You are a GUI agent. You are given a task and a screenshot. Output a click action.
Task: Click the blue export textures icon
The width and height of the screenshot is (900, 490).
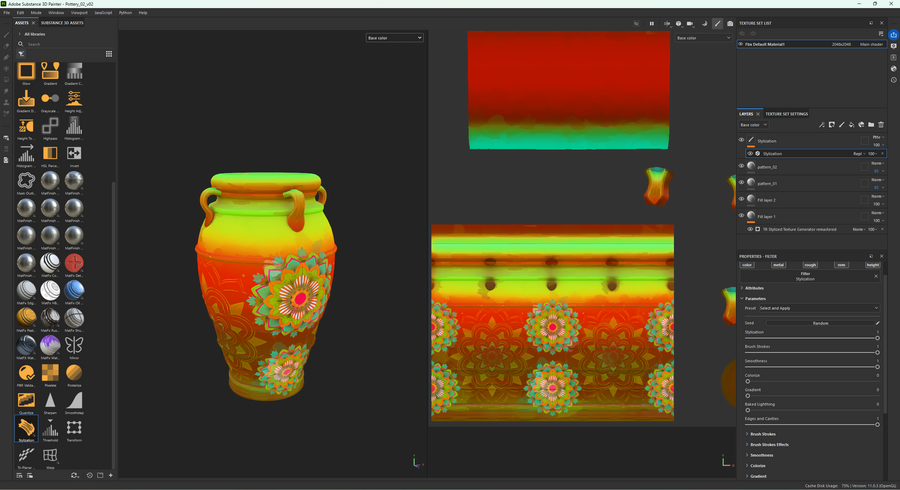click(x=893, y=34)
